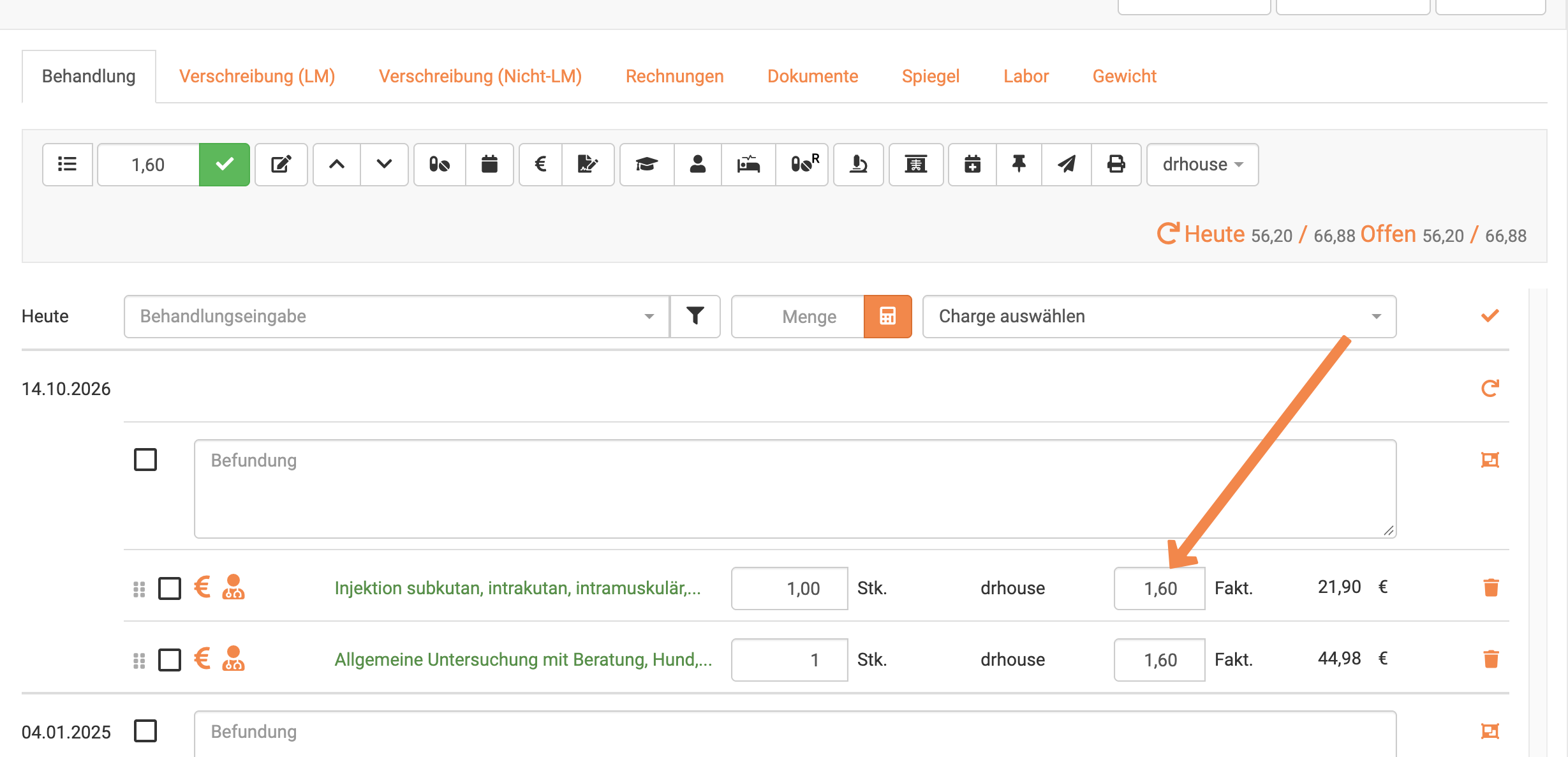Click the filter funnel button
The height and width of the screenshot is (757, 1568).
coord(695,317)
